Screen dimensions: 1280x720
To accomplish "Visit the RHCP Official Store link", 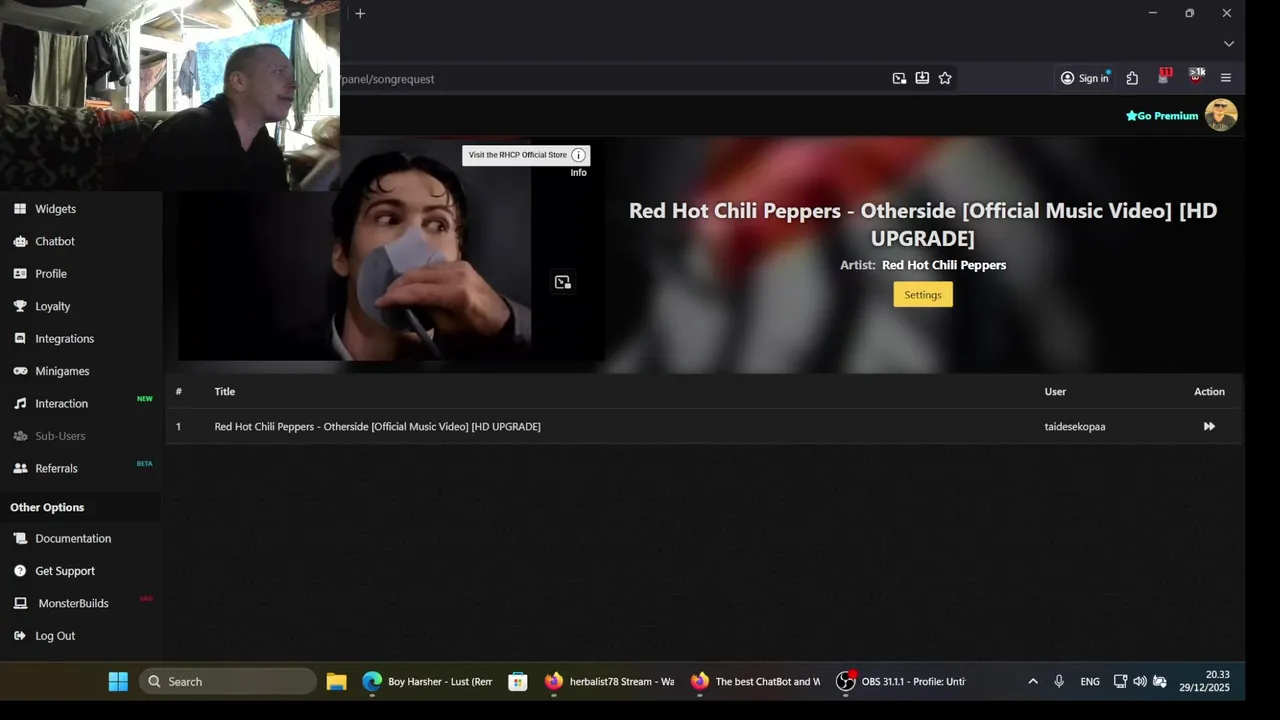I will [518, 155].
